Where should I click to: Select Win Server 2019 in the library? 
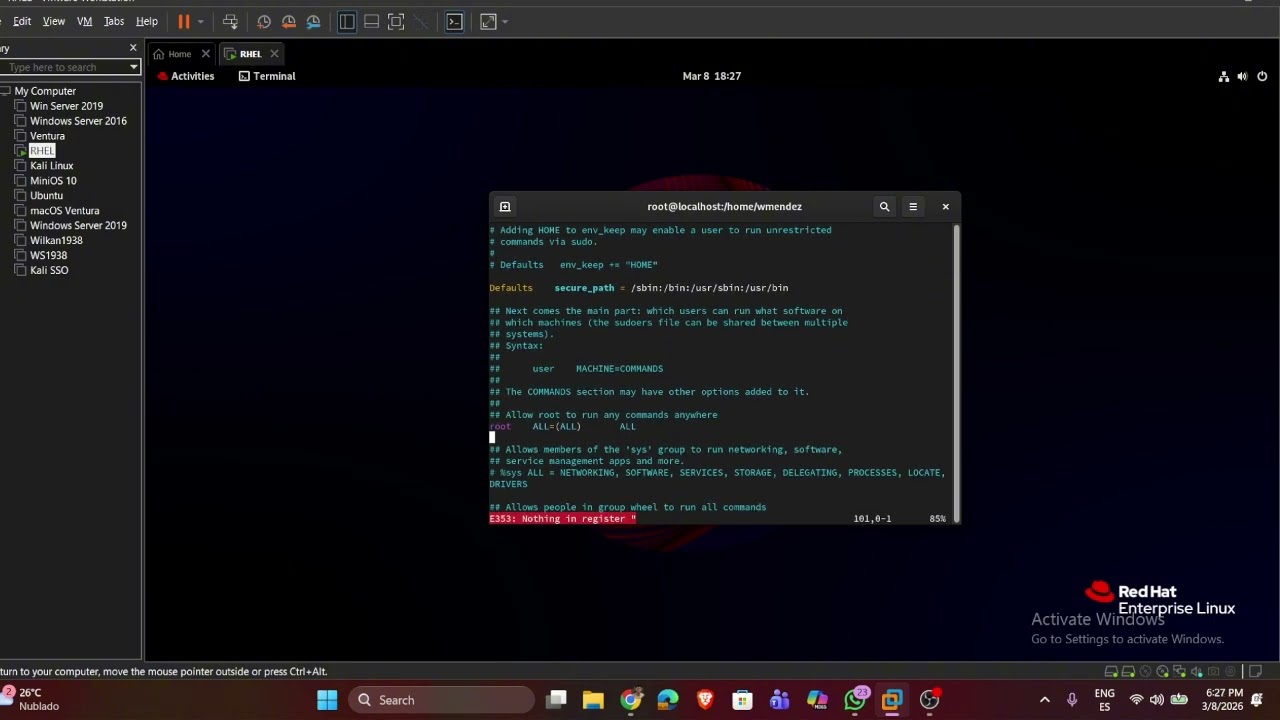[66, 106]
